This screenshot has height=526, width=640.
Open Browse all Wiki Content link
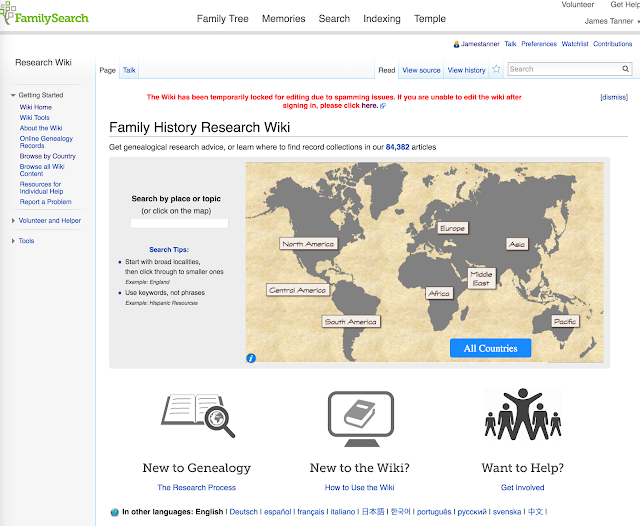point(42,170)
